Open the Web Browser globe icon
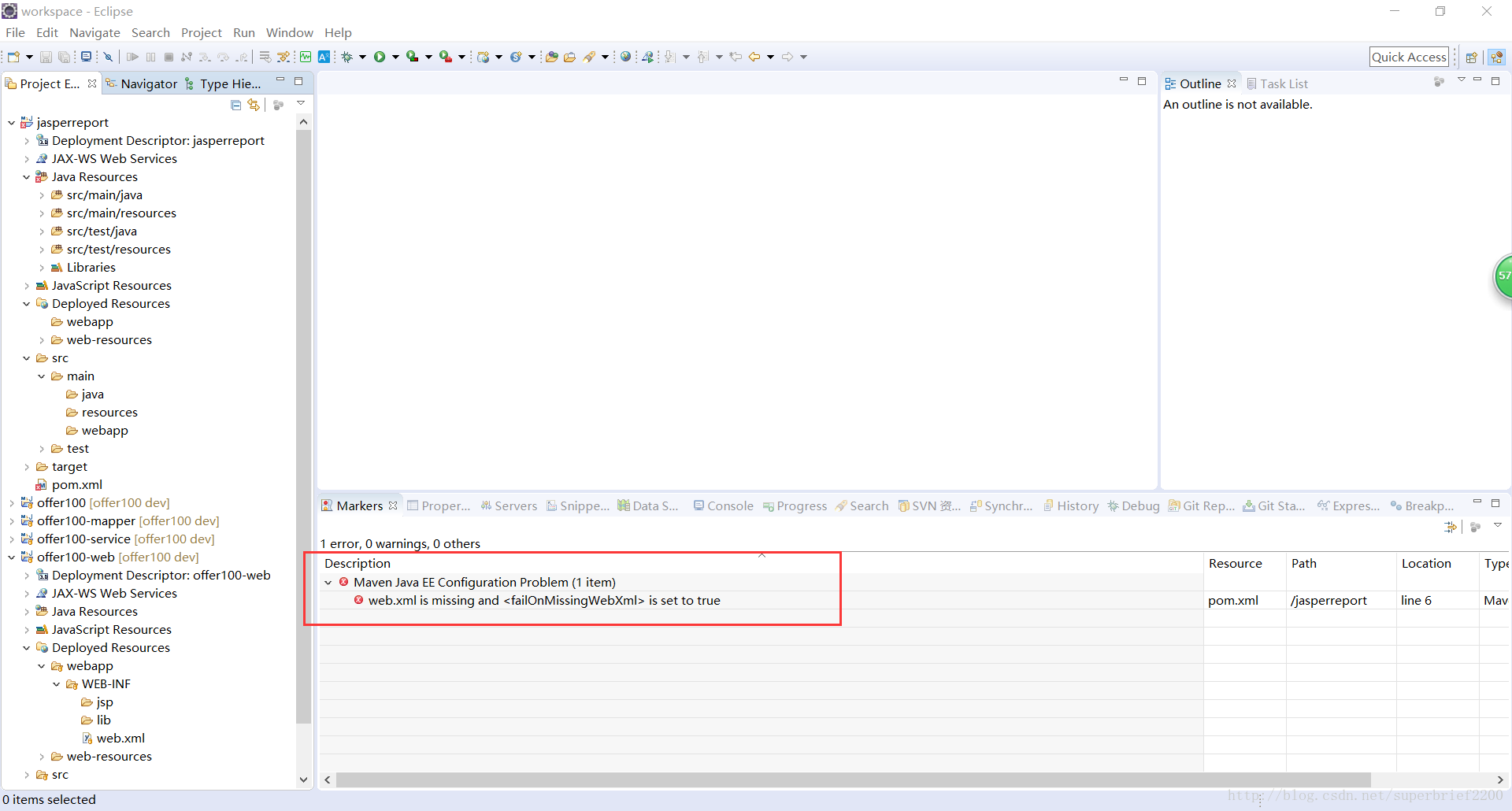 625,57
